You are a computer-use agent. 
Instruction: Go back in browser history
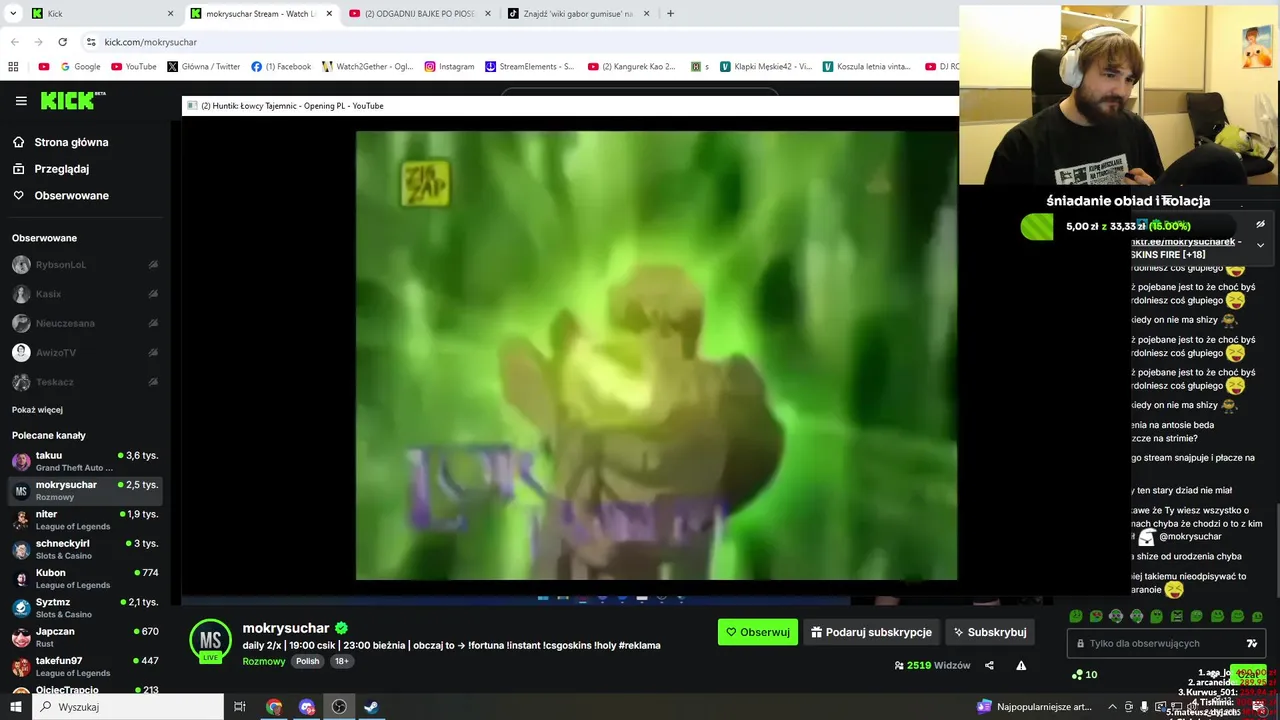[x=14, y=42]
